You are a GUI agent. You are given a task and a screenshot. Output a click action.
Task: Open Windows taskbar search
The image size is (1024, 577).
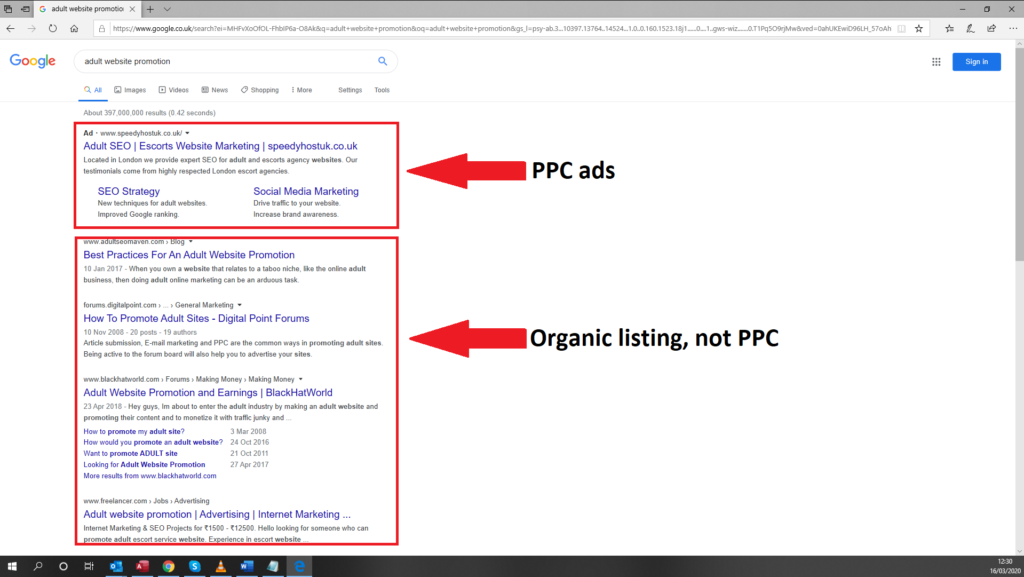(38, 566)
